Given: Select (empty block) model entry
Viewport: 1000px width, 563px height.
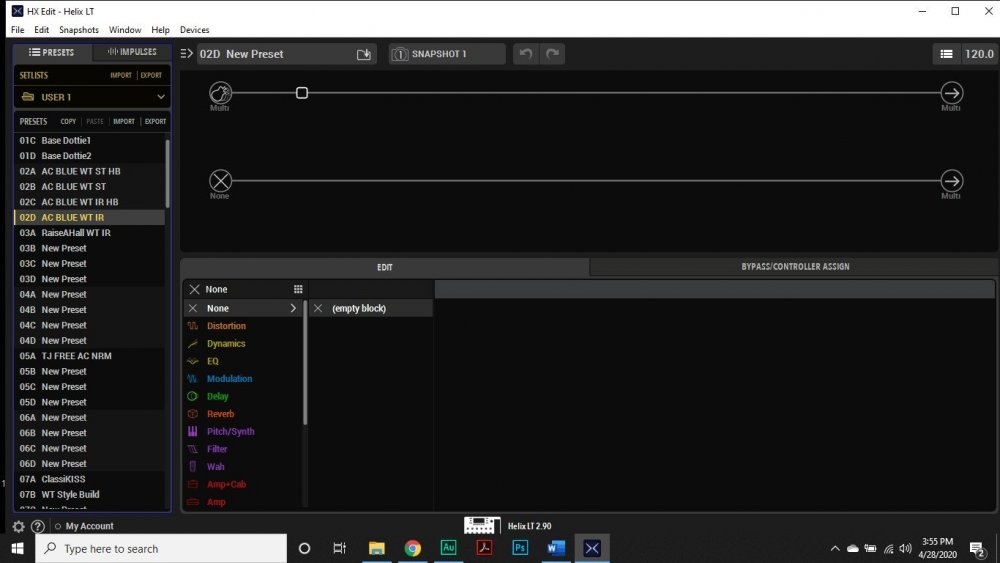Looking at the screenshot, I should tap(371, 308).
